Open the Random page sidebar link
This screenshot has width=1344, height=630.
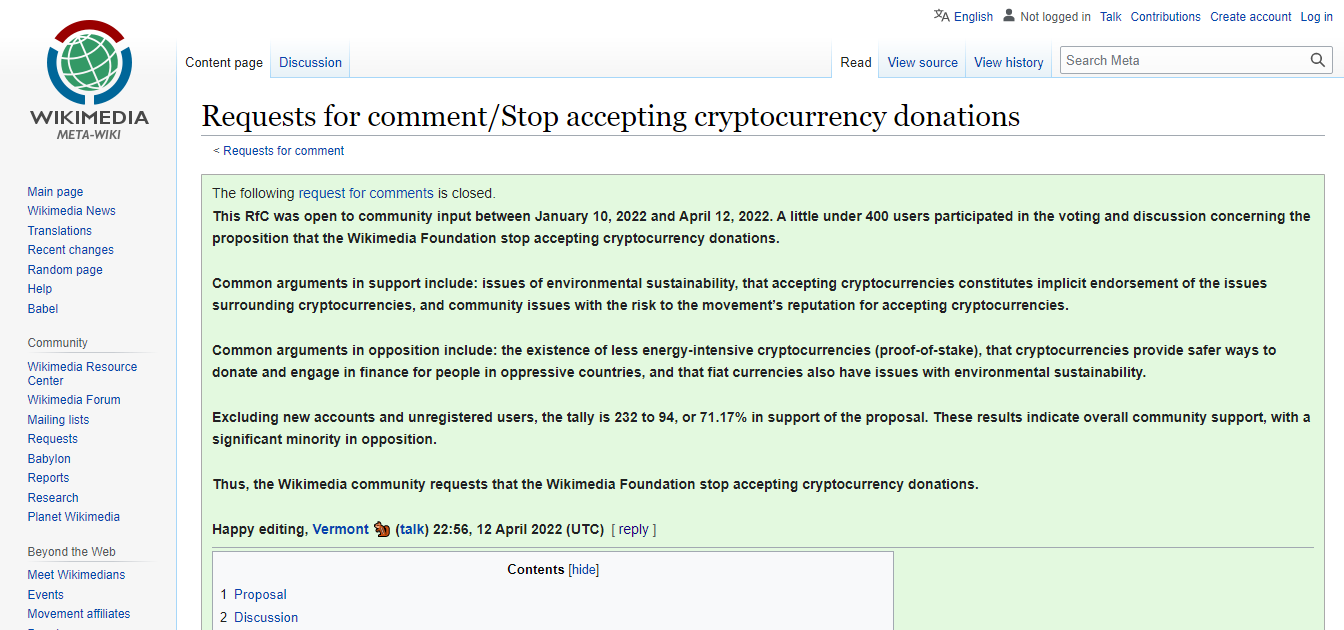64,270
